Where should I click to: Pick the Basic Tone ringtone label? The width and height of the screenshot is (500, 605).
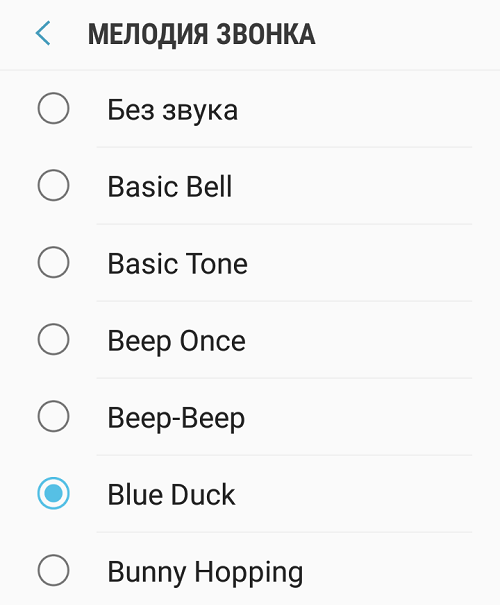[x=177, y=264]
